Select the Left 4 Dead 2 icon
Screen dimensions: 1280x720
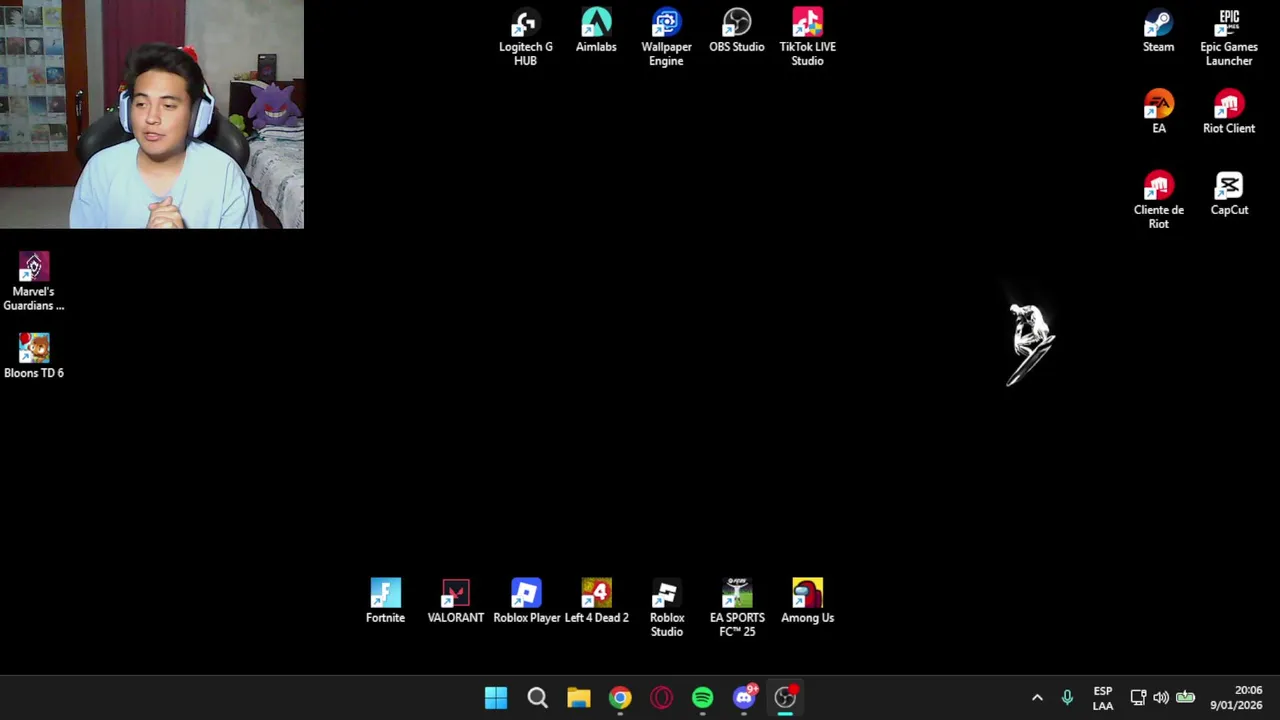coord(597,601)
